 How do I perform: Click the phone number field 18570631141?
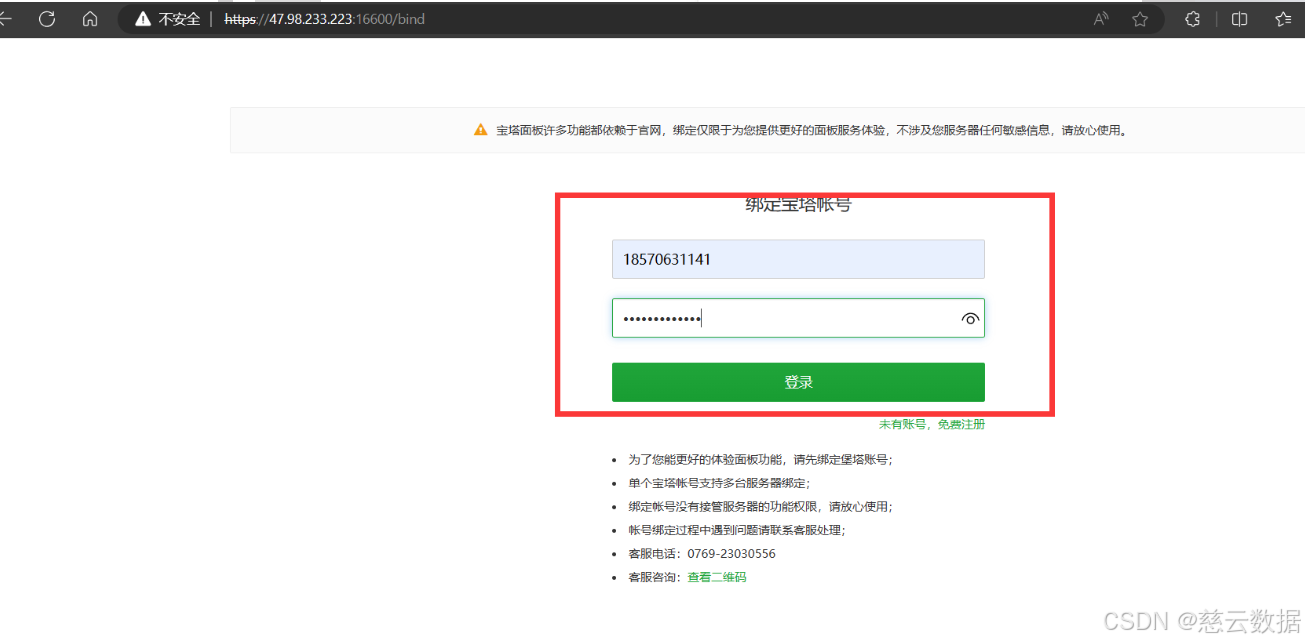click(x=798, y=259)
